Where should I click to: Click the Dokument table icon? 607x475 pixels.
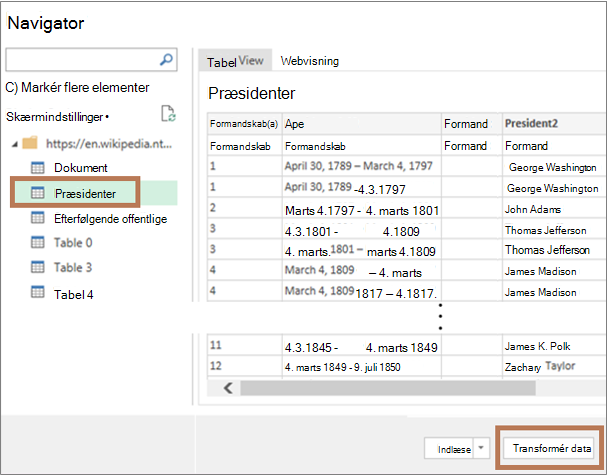pos(38,168)
